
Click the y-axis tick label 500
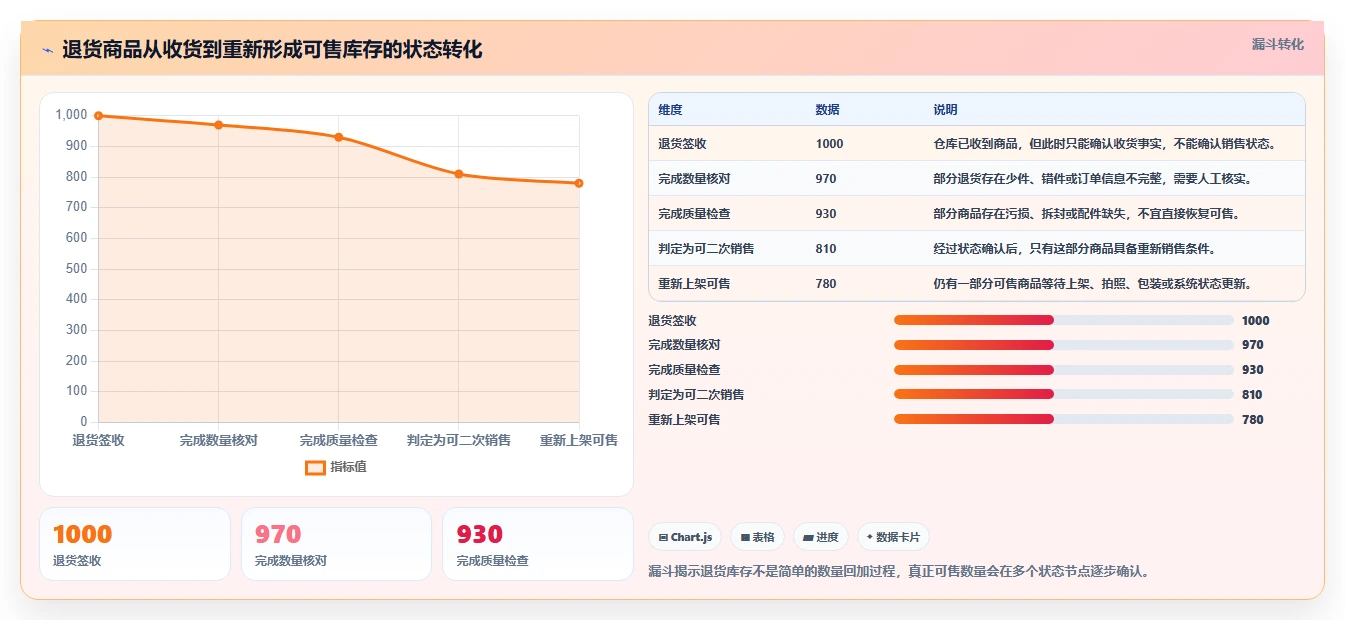(x=77, y=269)
